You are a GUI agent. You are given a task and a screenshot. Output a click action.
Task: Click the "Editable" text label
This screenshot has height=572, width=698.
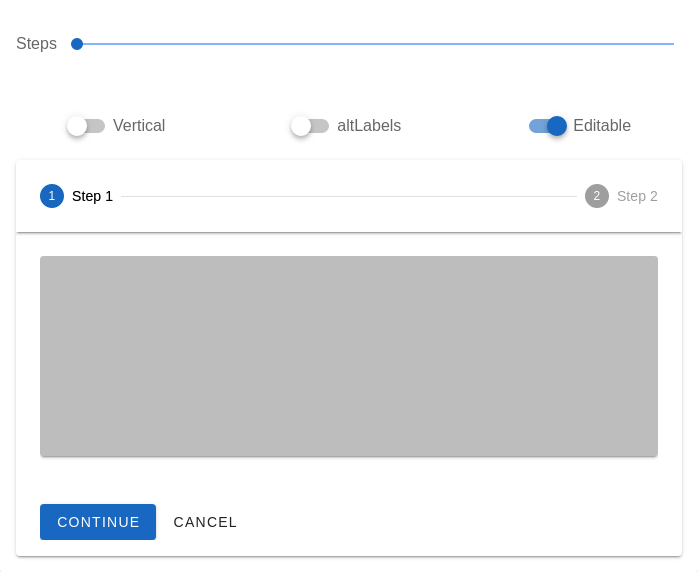602,126
